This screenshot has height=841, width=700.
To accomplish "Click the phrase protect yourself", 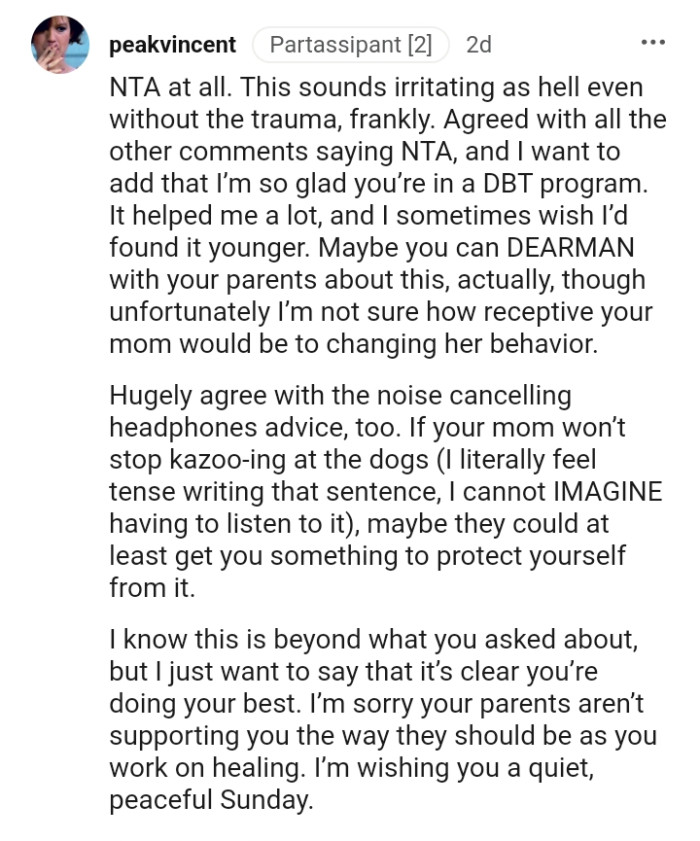I will tap(530, 557).
